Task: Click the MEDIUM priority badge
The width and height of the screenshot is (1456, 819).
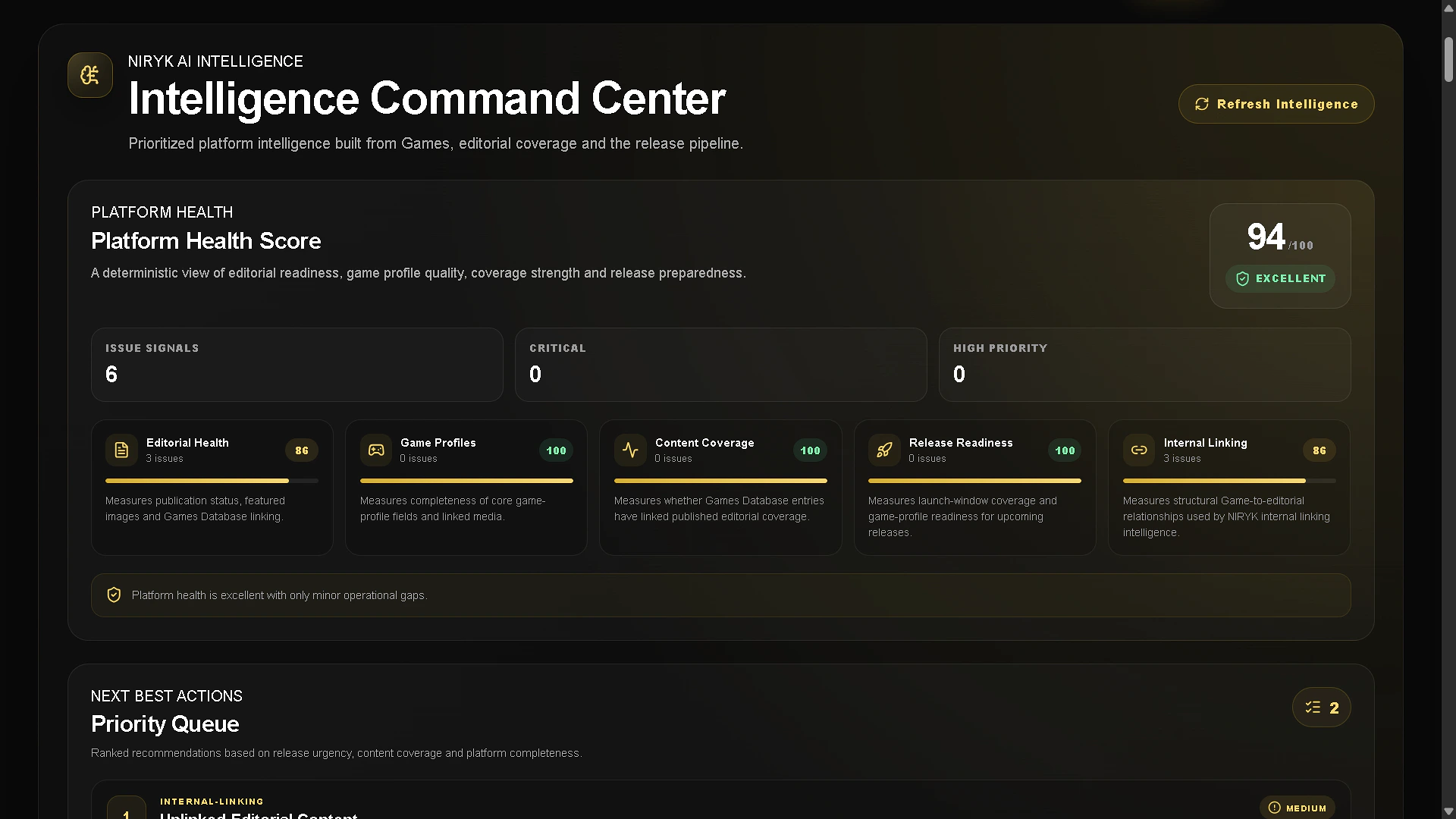Action: coord(1298,808)
